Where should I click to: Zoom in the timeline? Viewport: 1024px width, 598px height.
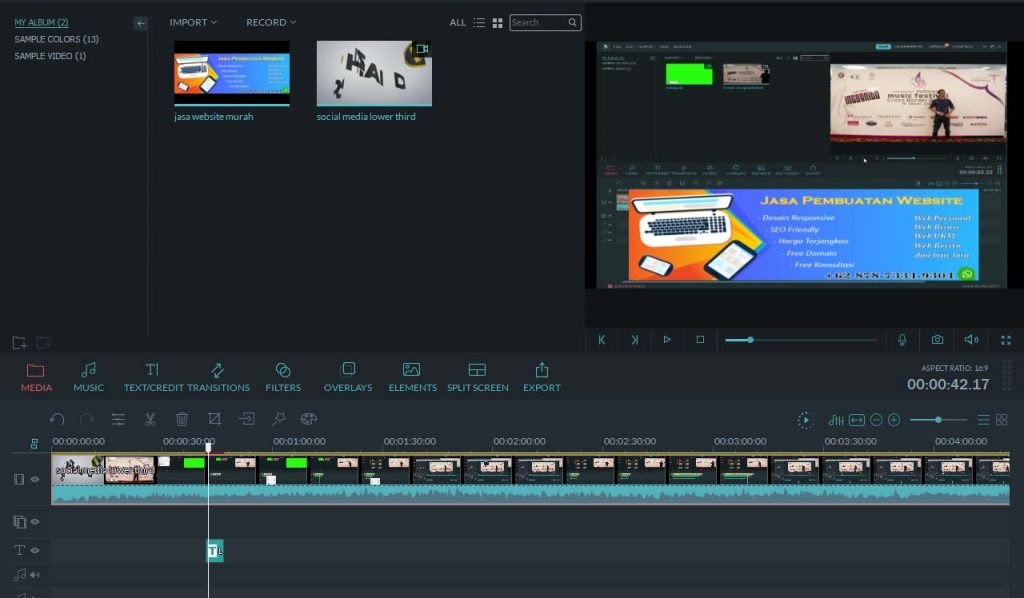click(894, 420)
